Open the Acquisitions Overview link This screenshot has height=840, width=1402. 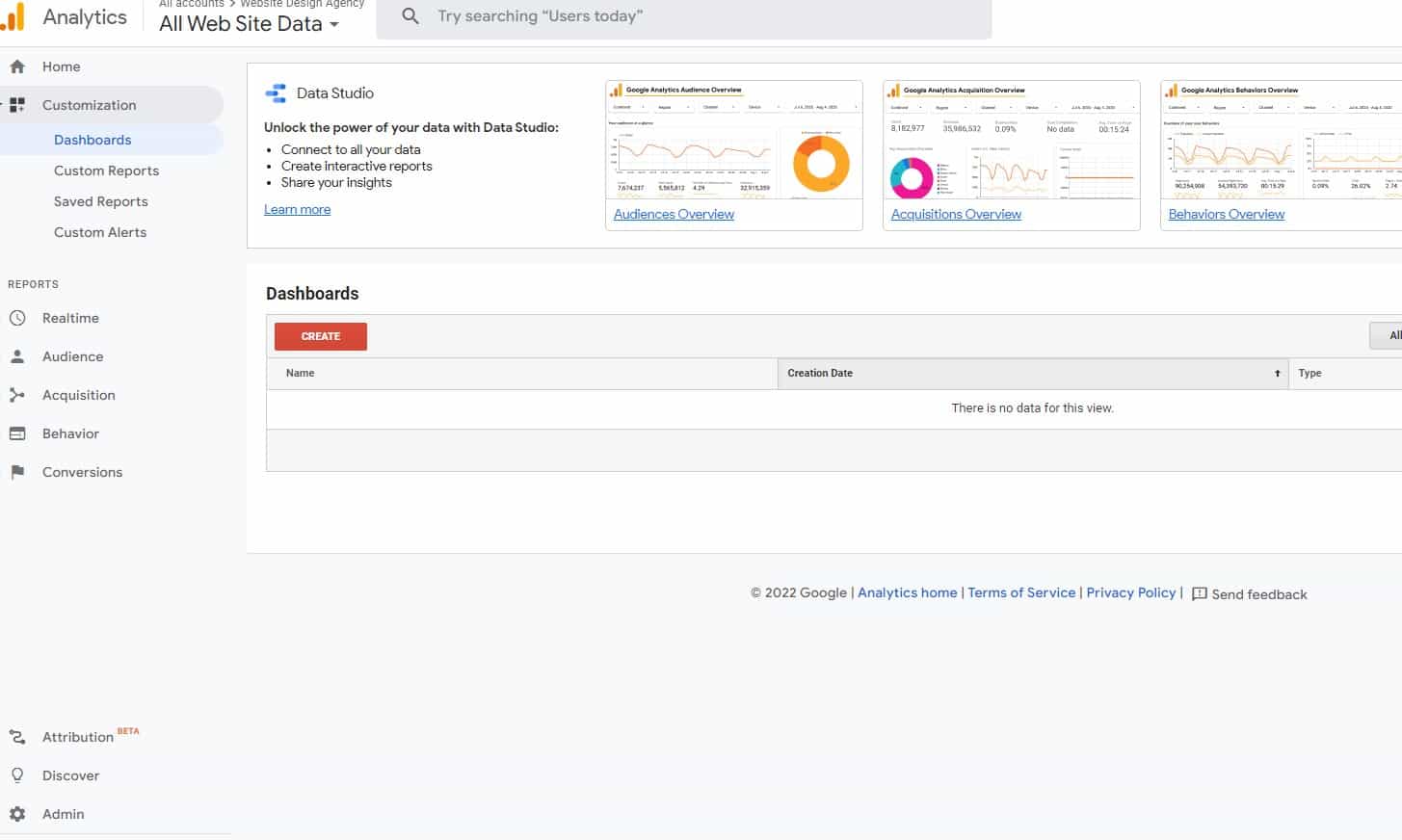[x=956, y=214]
